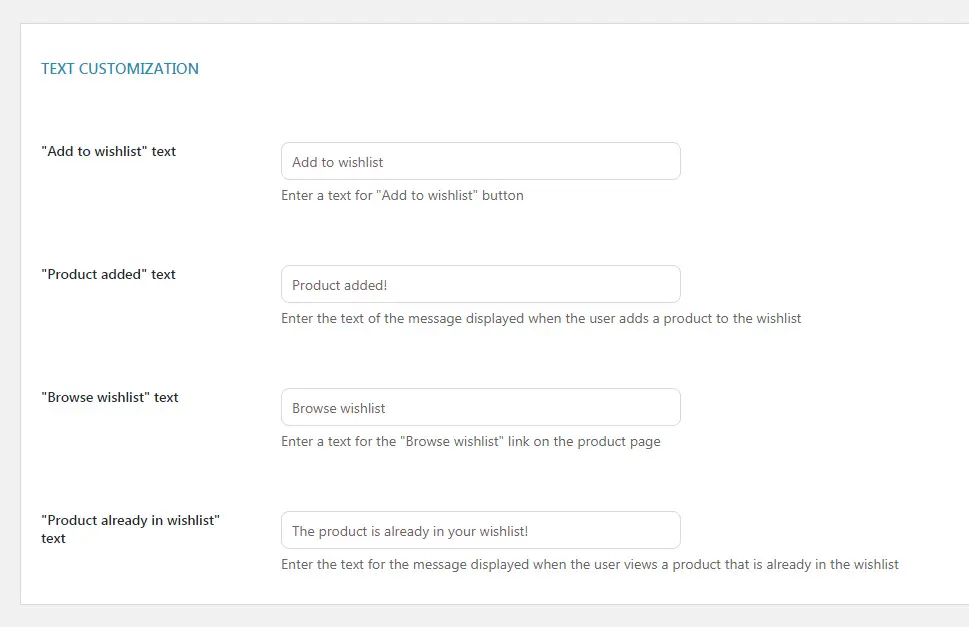Focus the "Add to wishlist" text input
Image resolution: width=969 pixels, height=627 pixels.
(x=481, y=161)
